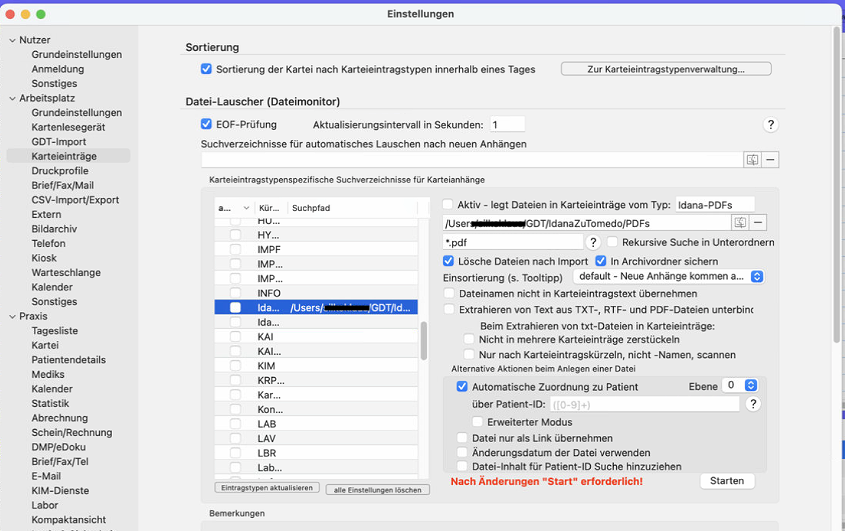The height and width of the screenshot is (531, 845).
Task: Open KIM-Dienste settings page
Action: coord(60,491)
